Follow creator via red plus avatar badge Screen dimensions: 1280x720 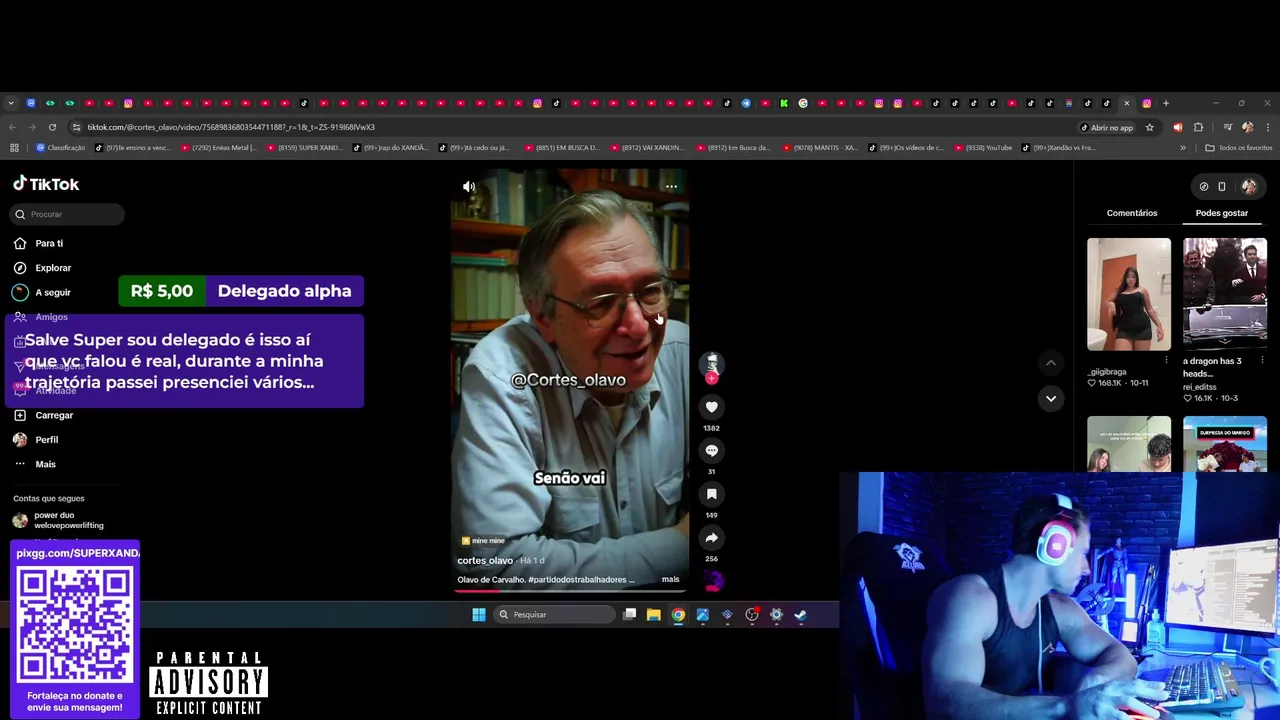click(x=711, y=379)
